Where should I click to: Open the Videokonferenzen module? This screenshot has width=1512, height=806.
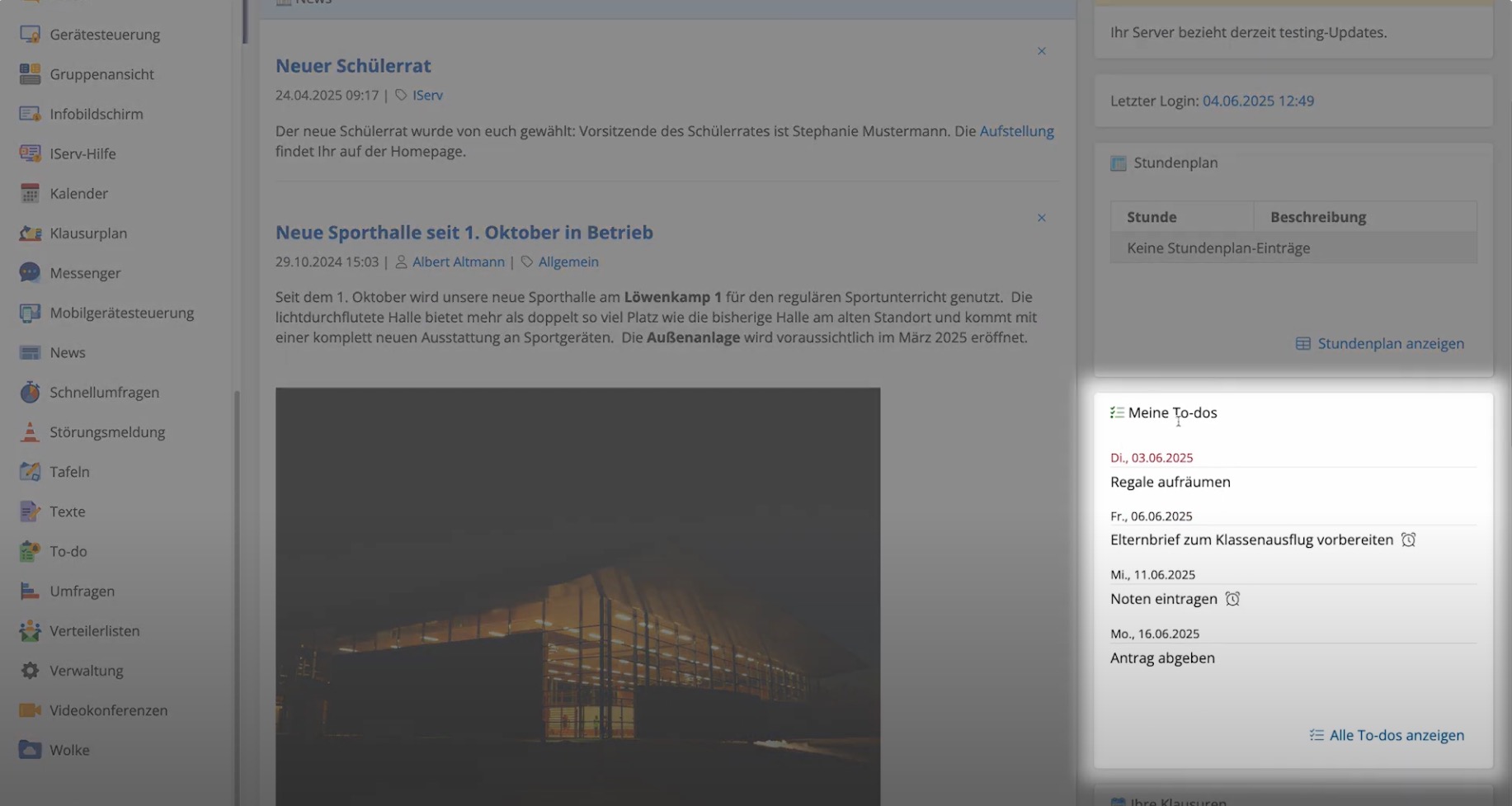pos(108,709)
